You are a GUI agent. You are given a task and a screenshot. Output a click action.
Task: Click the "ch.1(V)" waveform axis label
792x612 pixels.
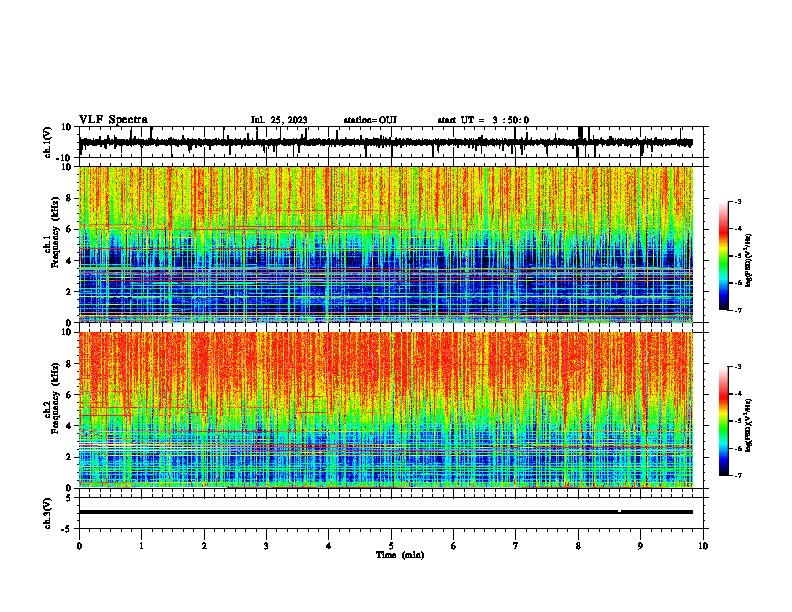click(48, 142)
